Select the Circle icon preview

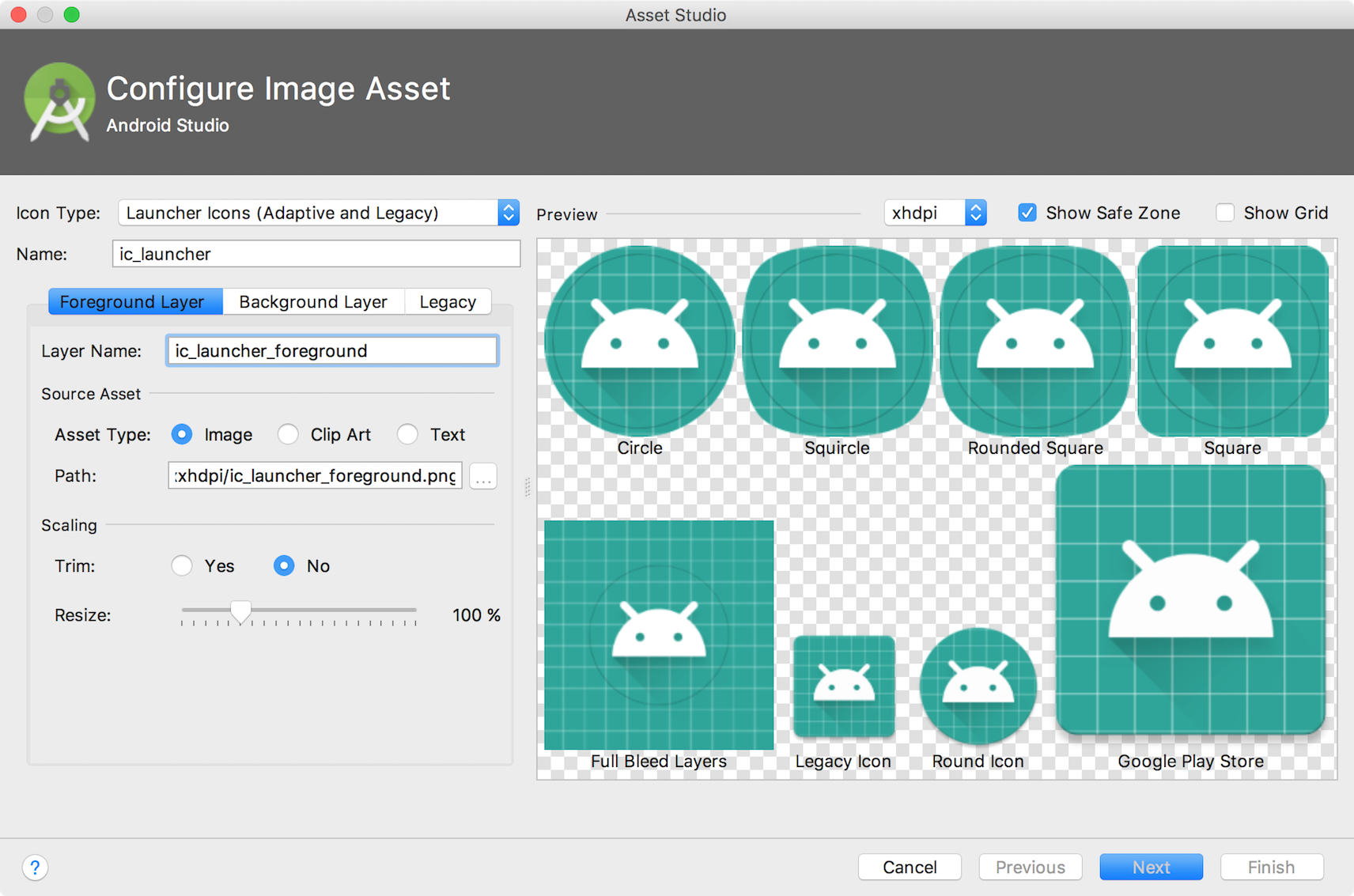pyautogui.click(x=639, y=340)
